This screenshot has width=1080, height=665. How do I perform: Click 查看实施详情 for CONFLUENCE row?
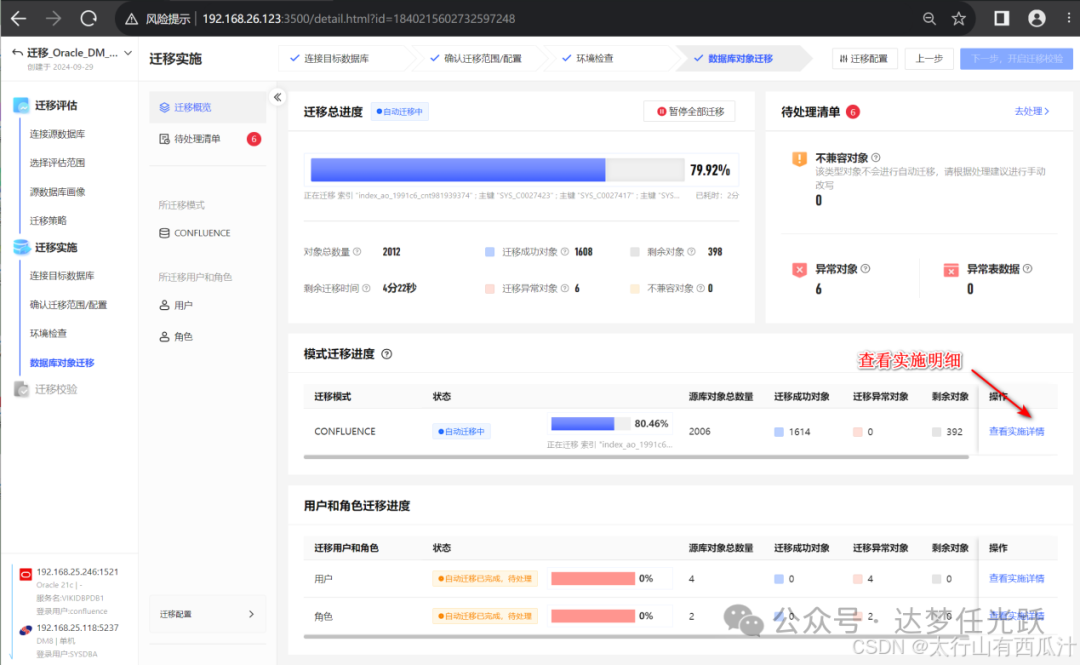click(x=1017, y=431)
